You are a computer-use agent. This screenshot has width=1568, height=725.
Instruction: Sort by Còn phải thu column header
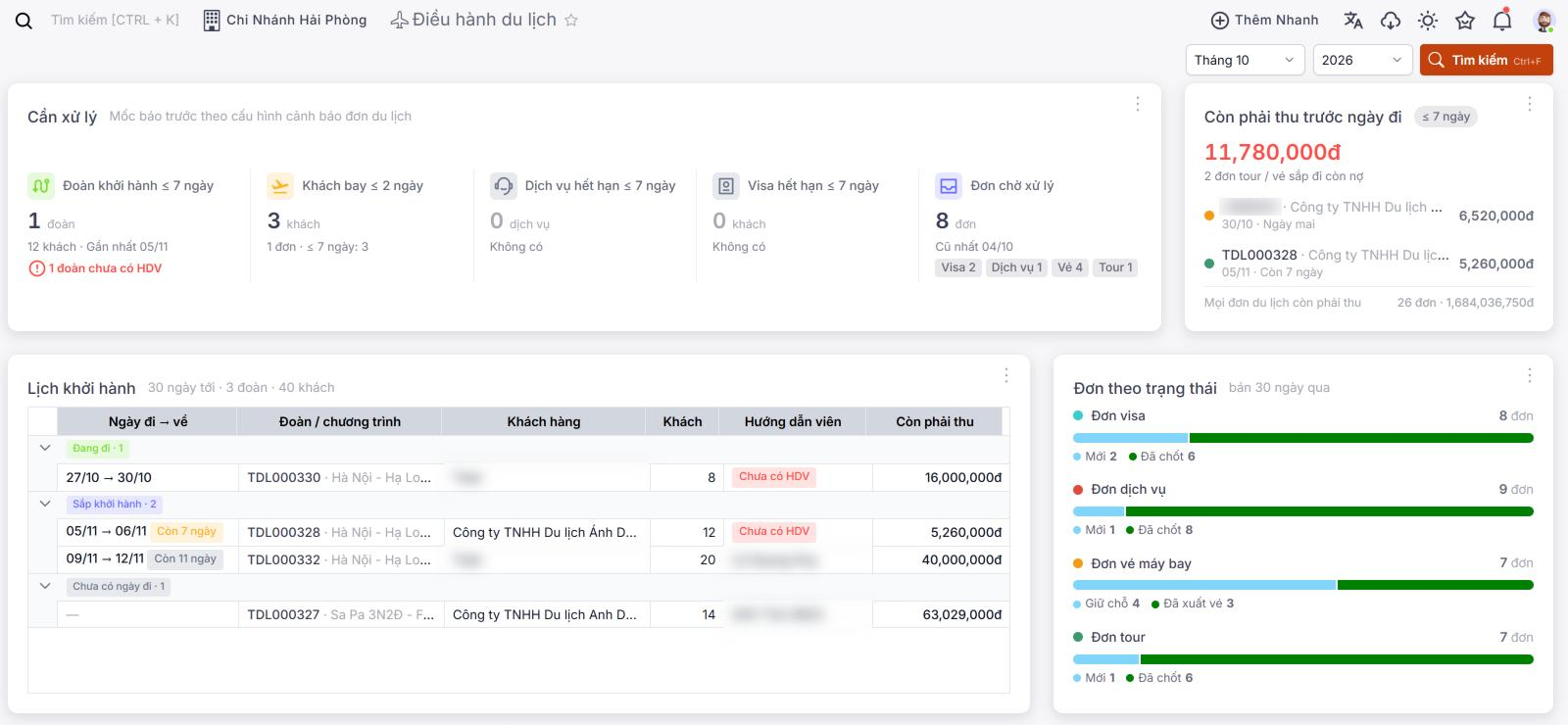pos(935,421)
